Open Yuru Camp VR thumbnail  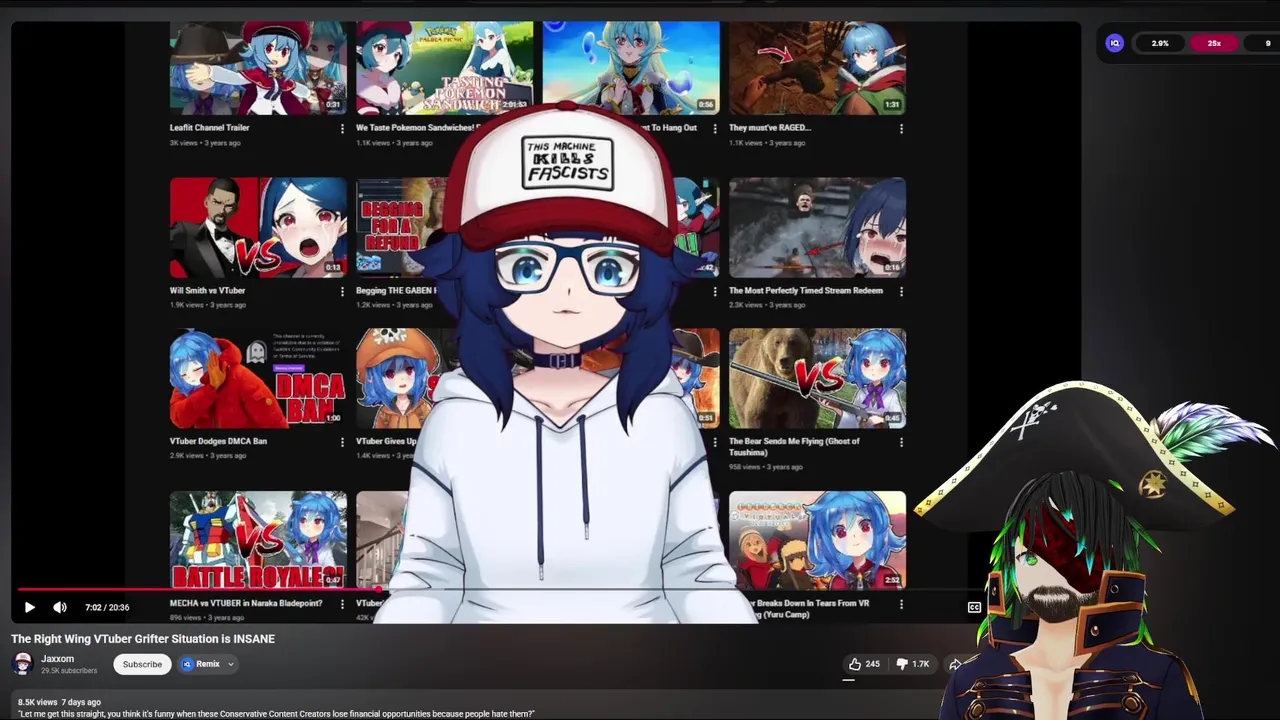(x=817, y=540)
